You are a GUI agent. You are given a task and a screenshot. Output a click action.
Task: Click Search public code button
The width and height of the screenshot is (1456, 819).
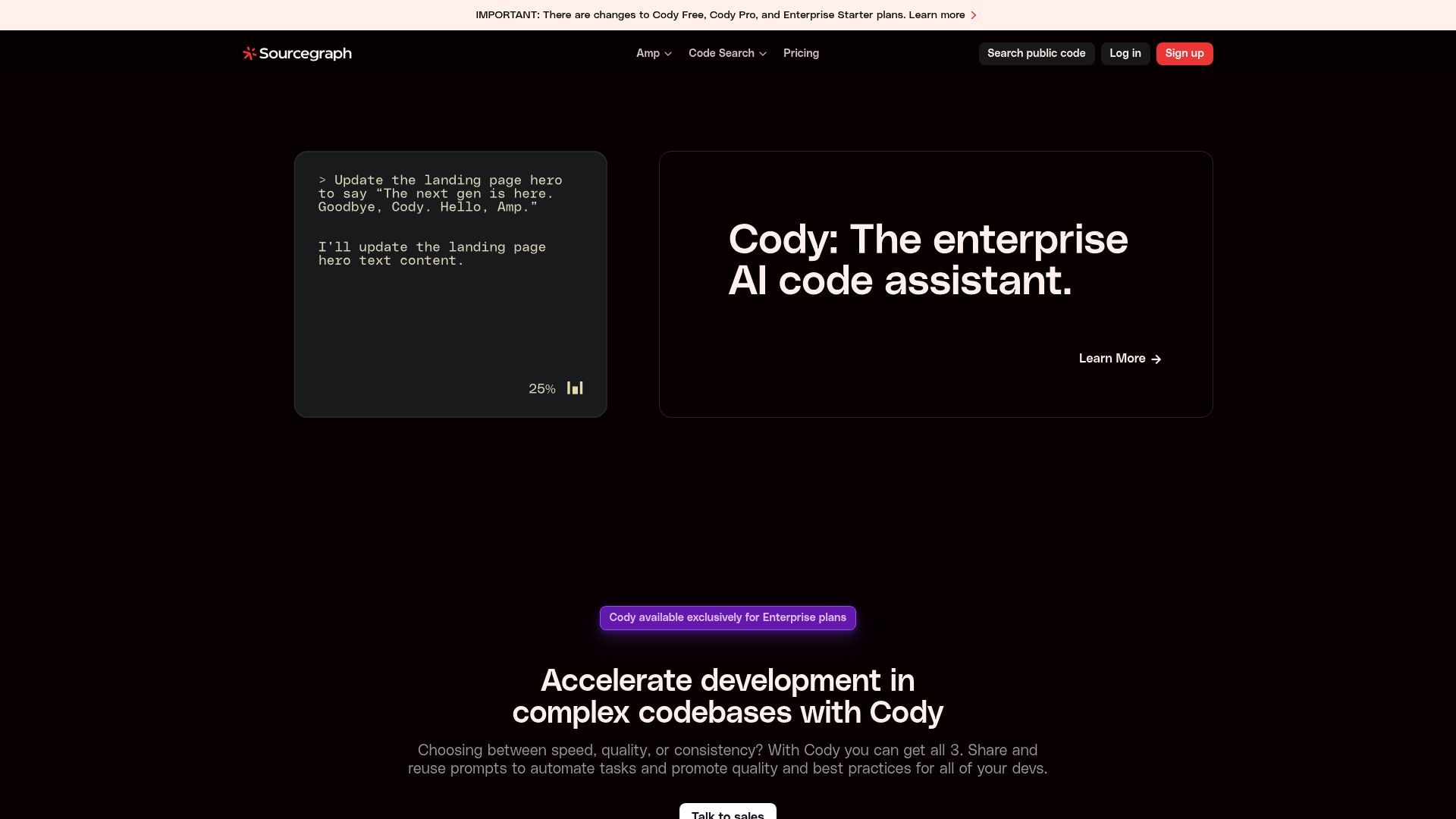click(x=1036, y=53)
